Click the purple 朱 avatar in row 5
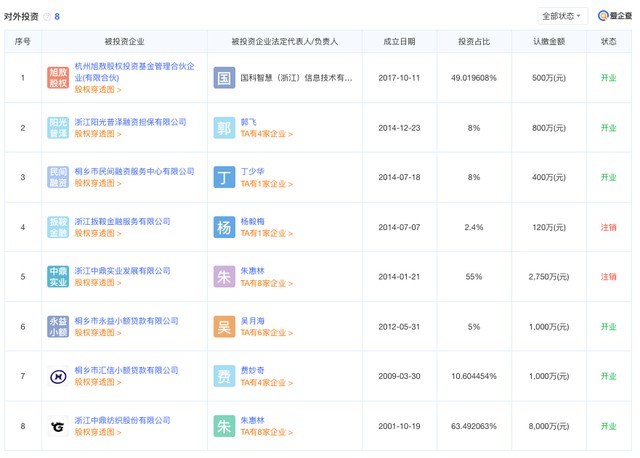The width and height of the screenshot is (640, 458). 224,277
